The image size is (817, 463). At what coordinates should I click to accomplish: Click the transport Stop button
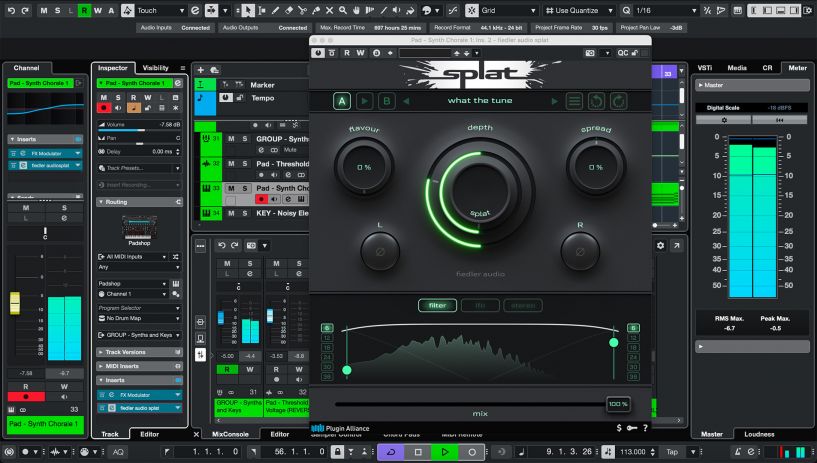418,452
